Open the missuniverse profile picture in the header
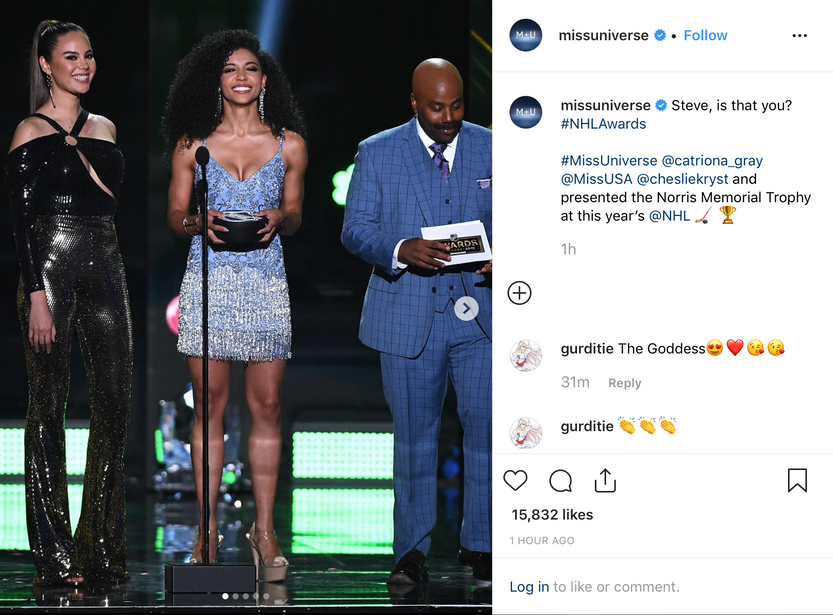The image size is (833, 615). tap(525, 35)
